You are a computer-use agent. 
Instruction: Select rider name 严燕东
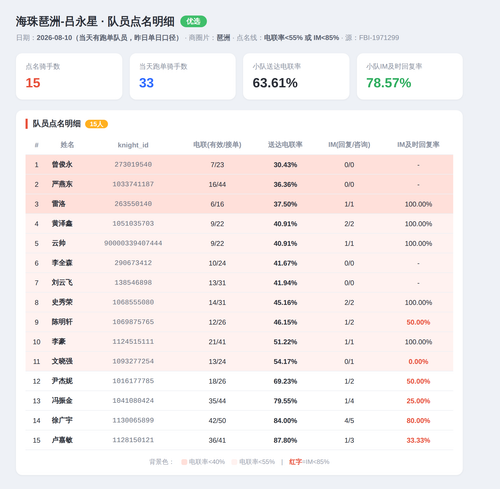62,184
